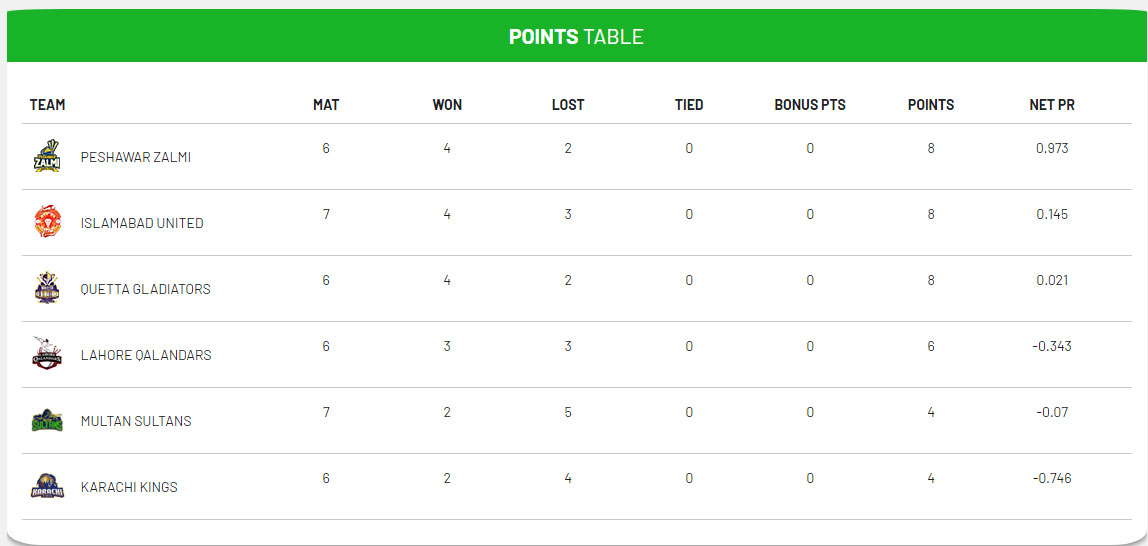Click the TEAM column header
This screenshot has width=1148, height=546.
(x=48, y=105)
